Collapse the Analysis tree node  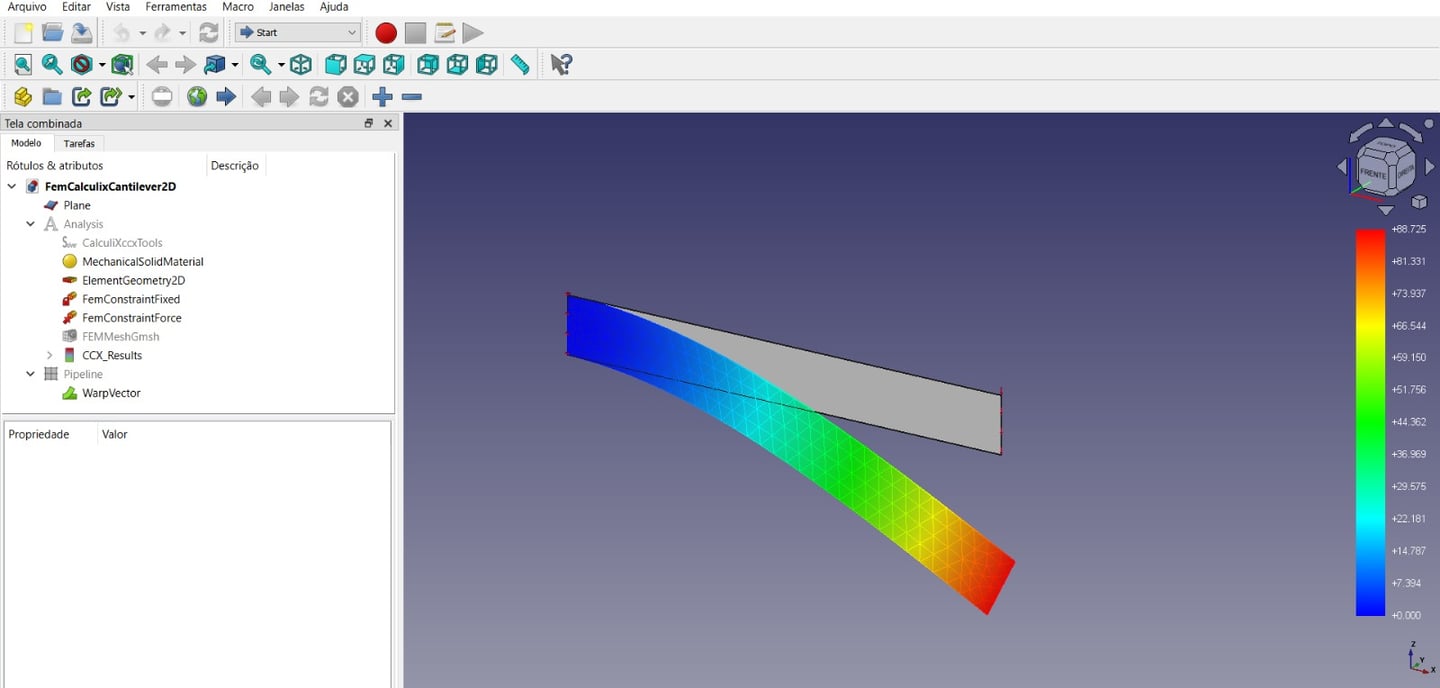31,224
